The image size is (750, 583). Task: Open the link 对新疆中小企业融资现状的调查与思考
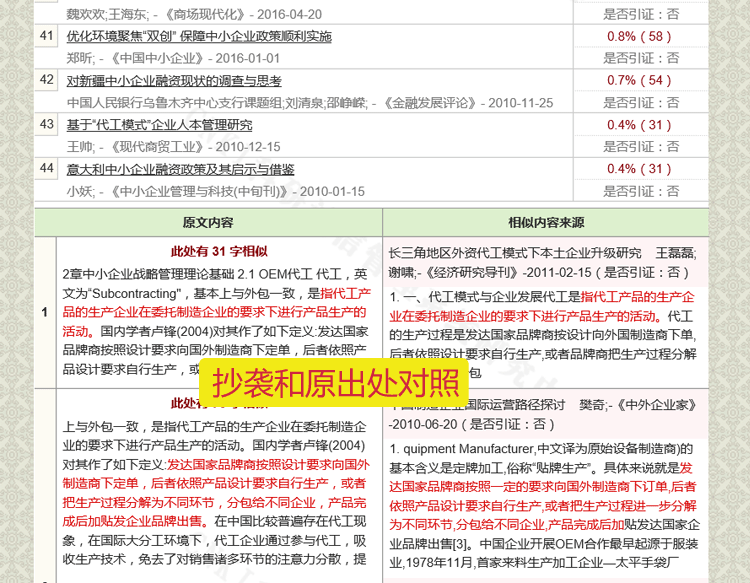tap(174, 81)
